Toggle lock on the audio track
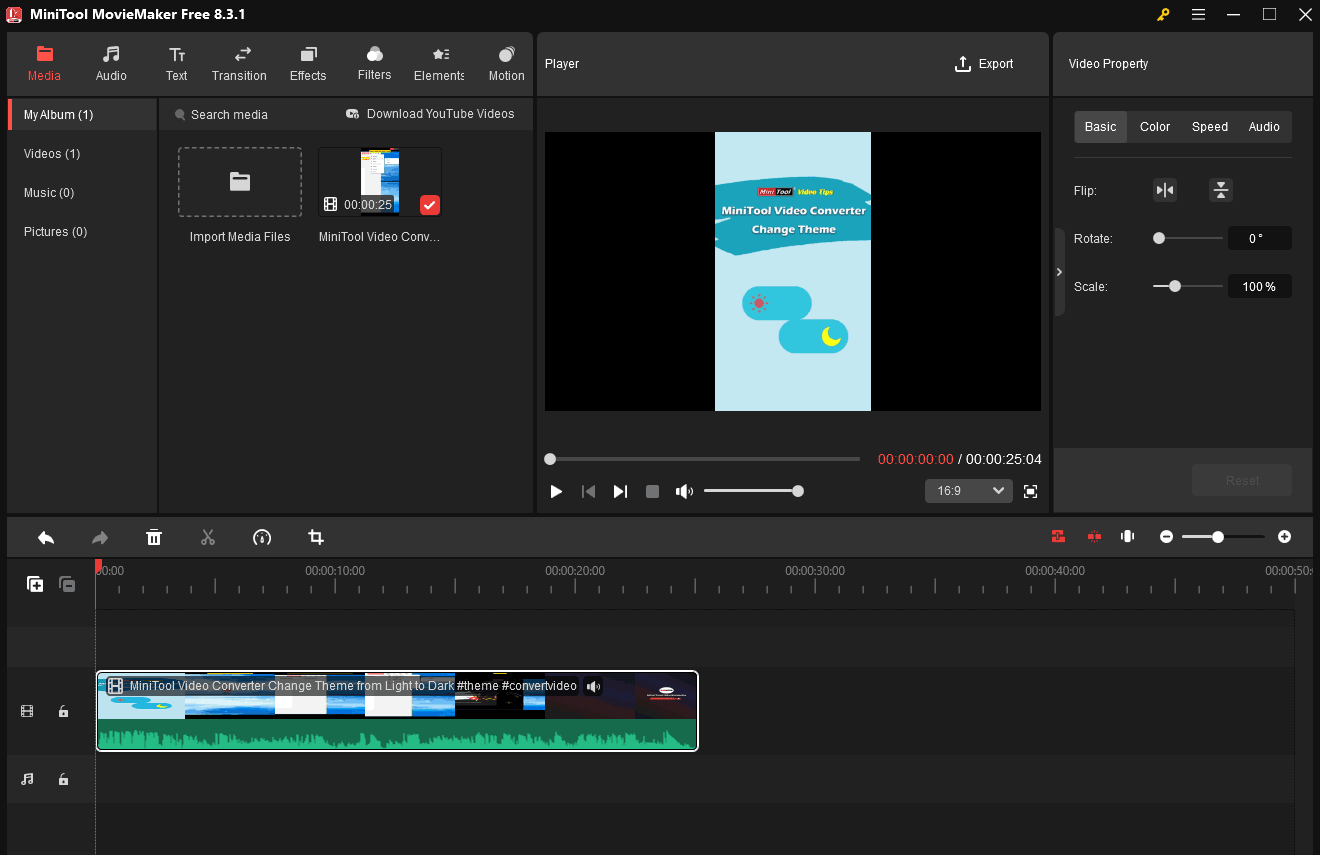Viewport: 1320px width, 855px height. (x=63, y=779)
